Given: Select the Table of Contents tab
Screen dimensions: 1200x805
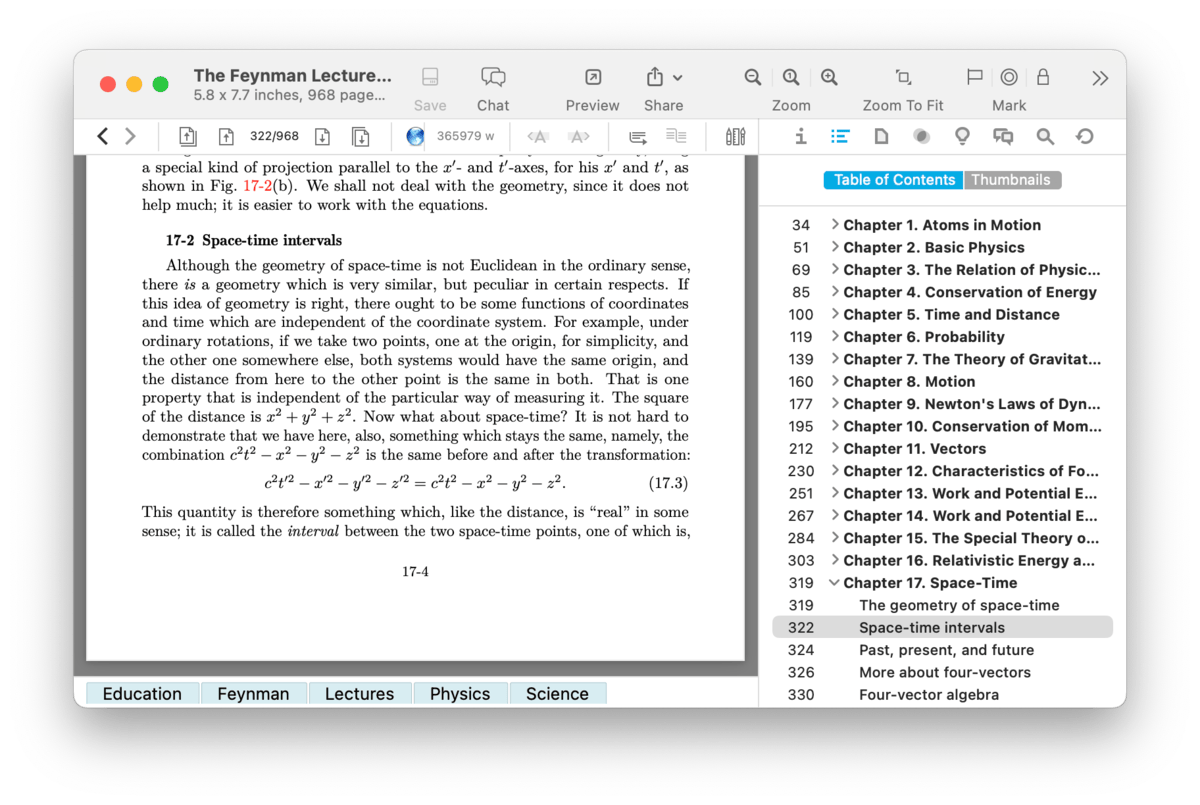Looking at the screenshot, I should click(894, 180).
